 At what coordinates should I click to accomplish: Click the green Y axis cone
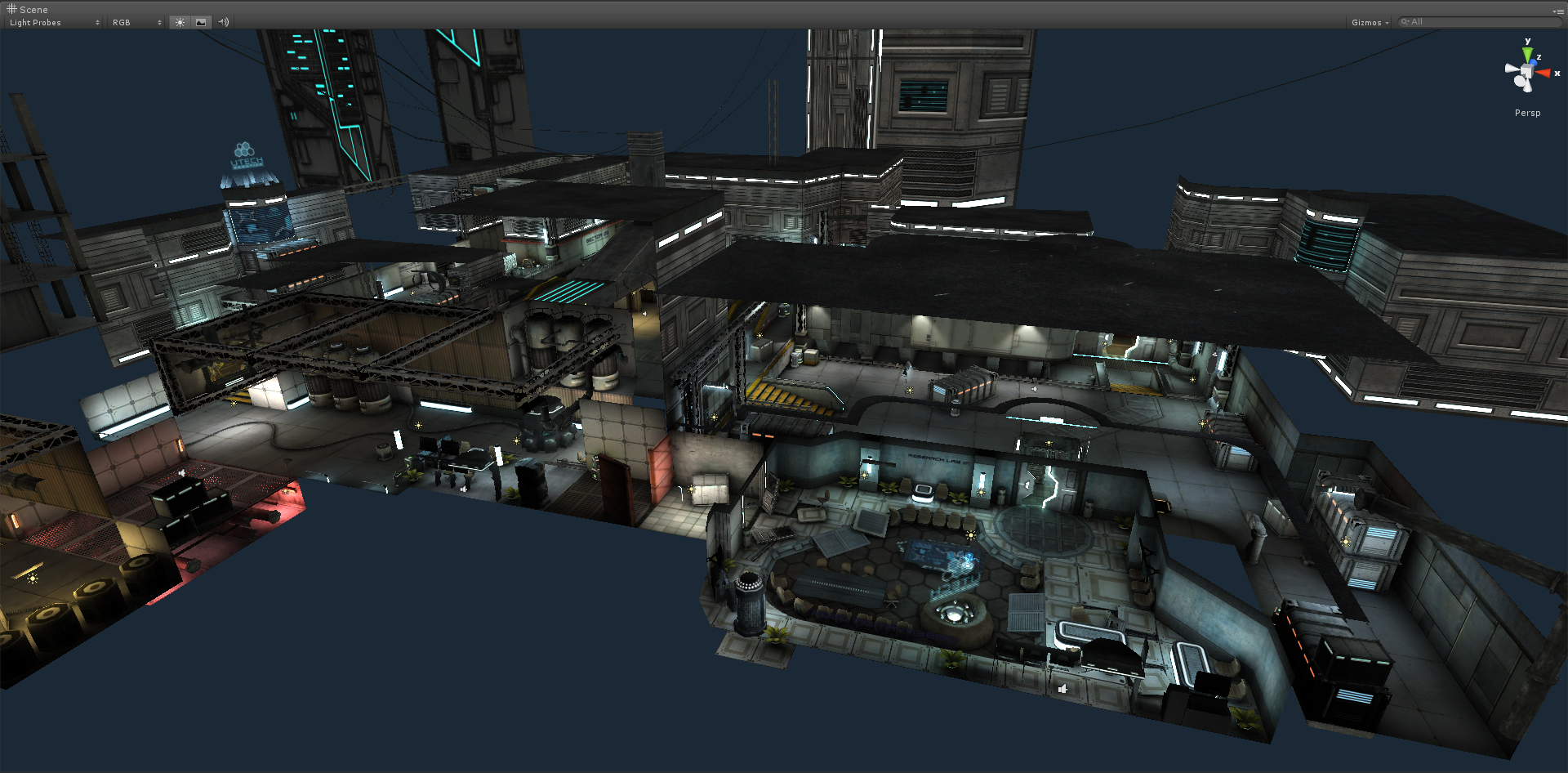[x=1526, y=55]
